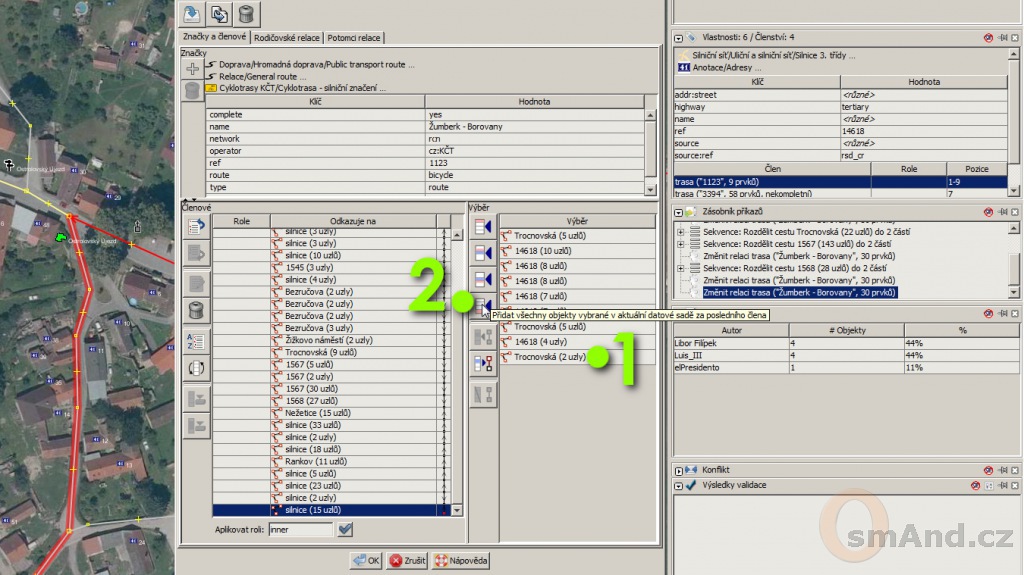Click the trash can icon in the top toolbar

(246, 14)
